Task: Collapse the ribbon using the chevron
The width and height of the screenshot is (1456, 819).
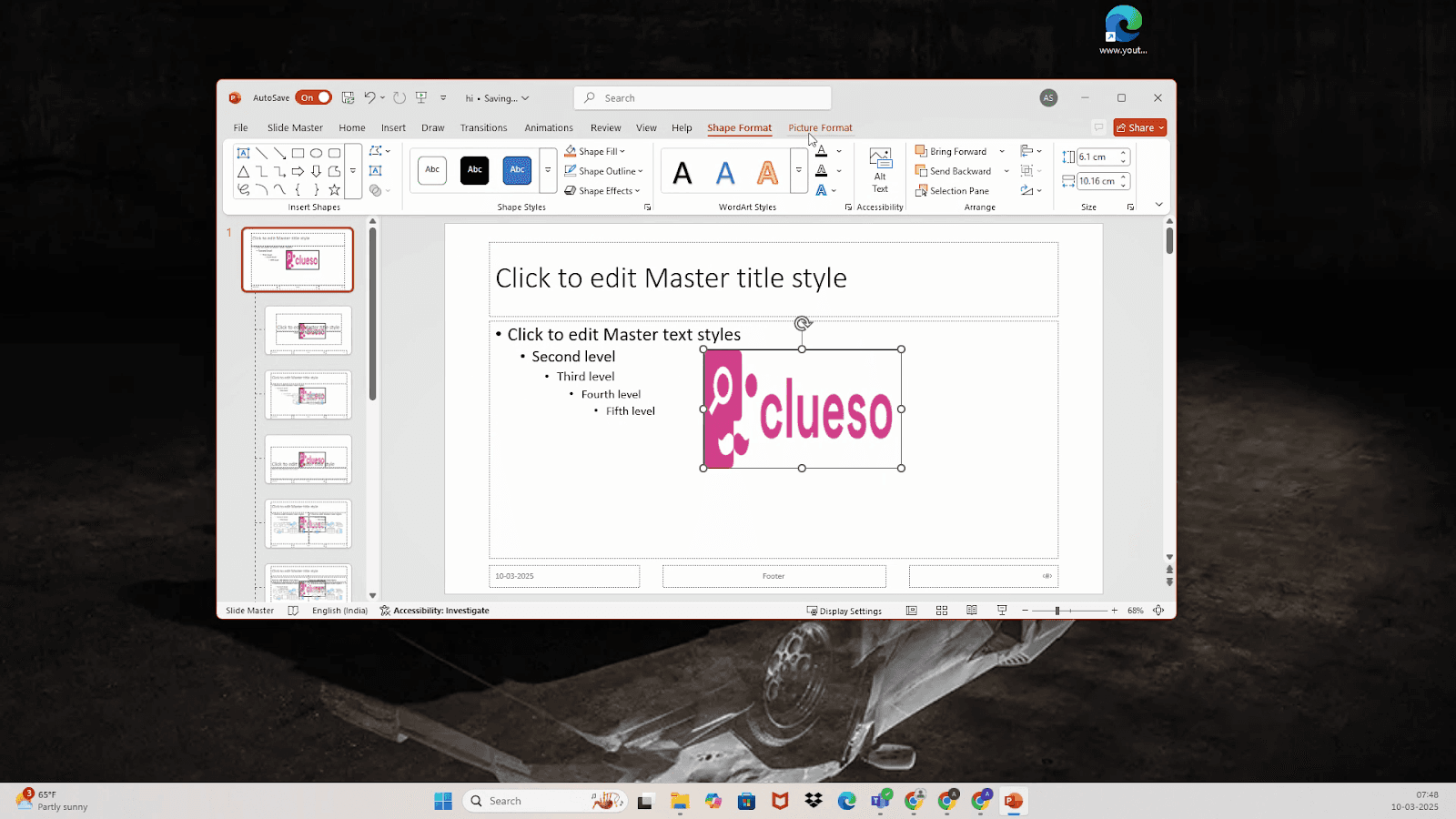Action: pyautogui.click(x=1158, y=205)
